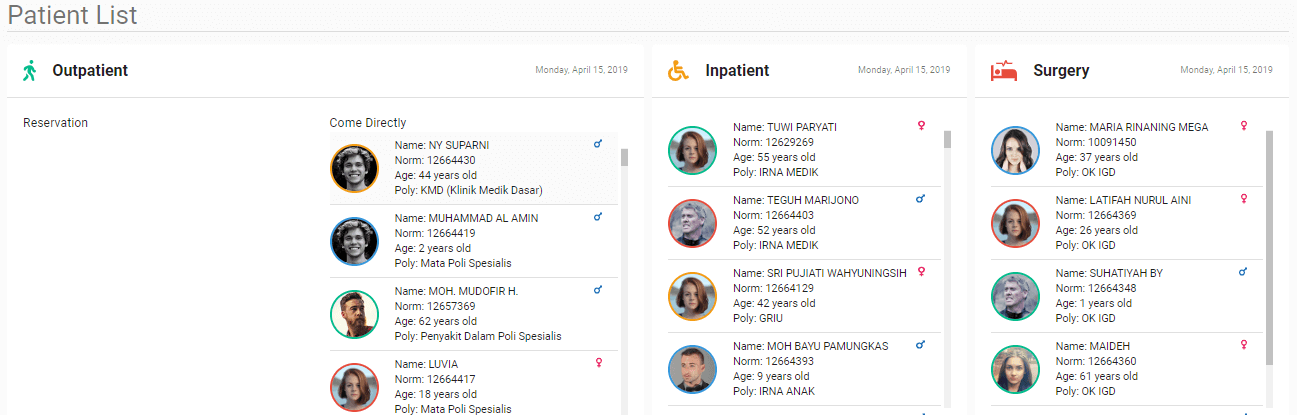Click the green walking Outpatient icon
This screenshot has height=415, width=1297.
click(x=30, y=71)
